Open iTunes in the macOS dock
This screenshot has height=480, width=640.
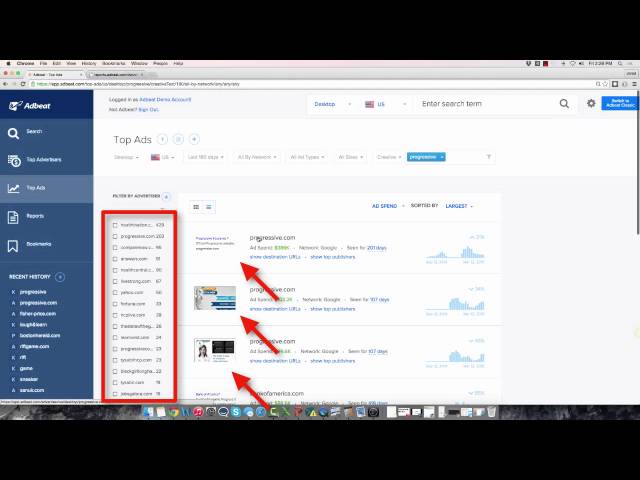tap(198, 412)
